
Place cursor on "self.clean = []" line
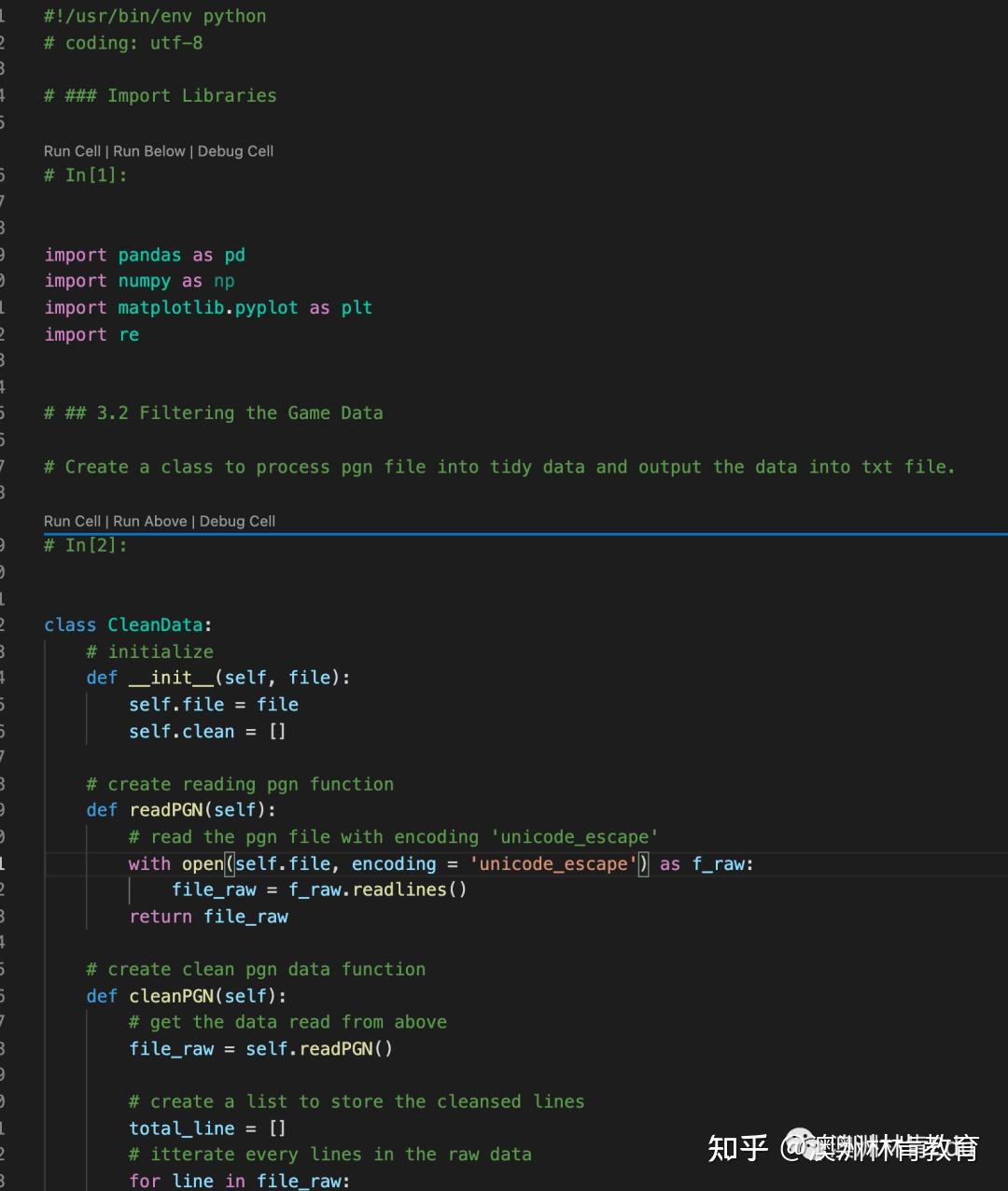pyautogui.click(x=207, y=731)
